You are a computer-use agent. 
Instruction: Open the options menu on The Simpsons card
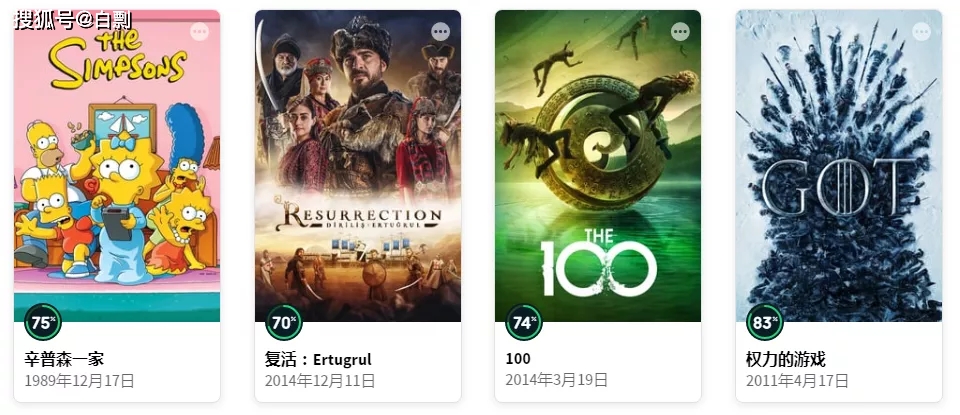click(200, 31)
